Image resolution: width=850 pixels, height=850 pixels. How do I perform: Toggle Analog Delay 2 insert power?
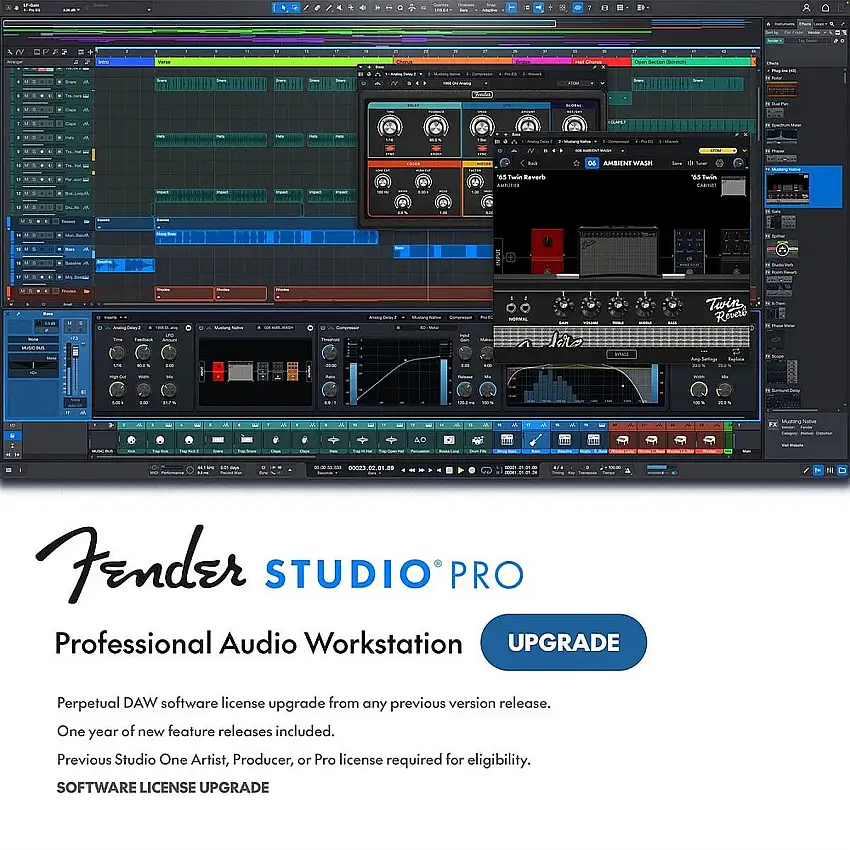tap(100, 328)
